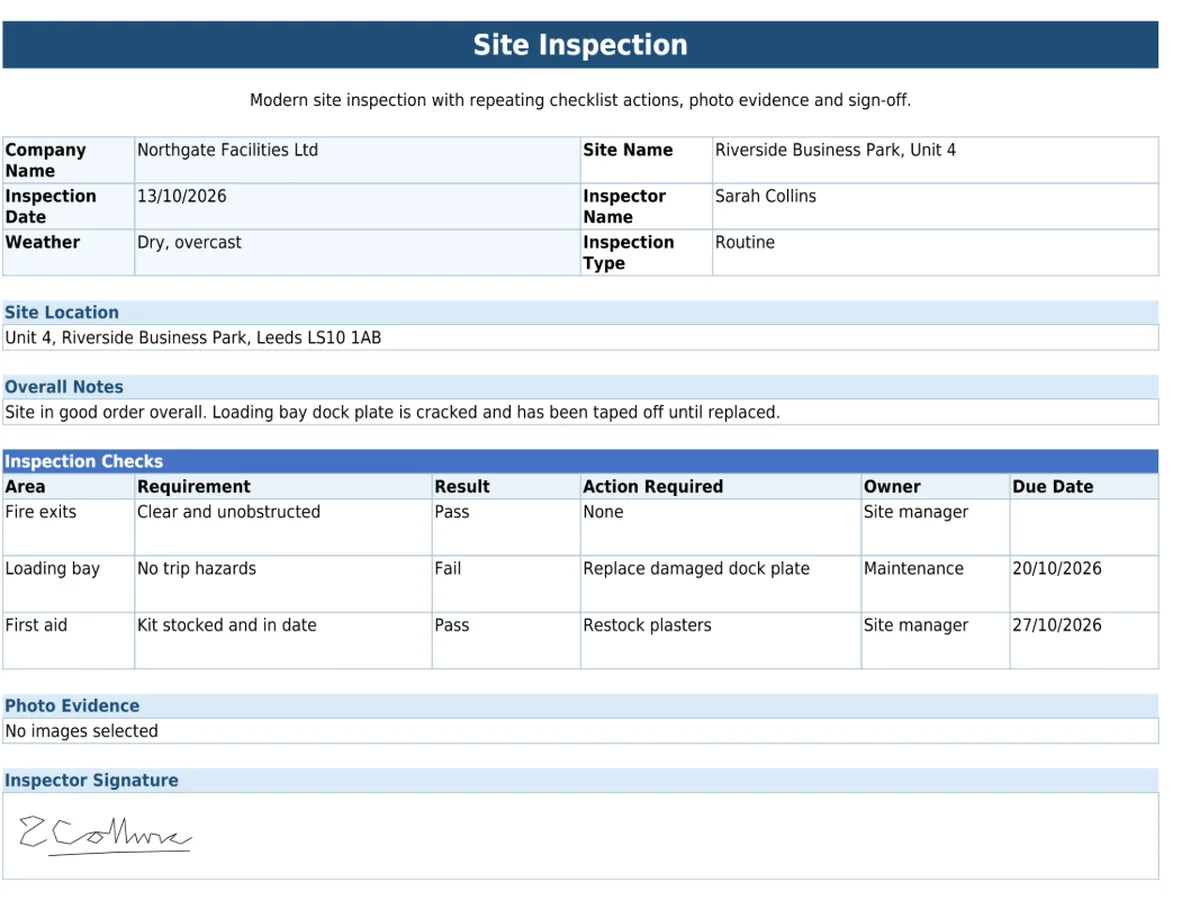This screenshot has height=900, width=1200.
Task: Select Replace damaged dock plate action
Action: point(721,584)
